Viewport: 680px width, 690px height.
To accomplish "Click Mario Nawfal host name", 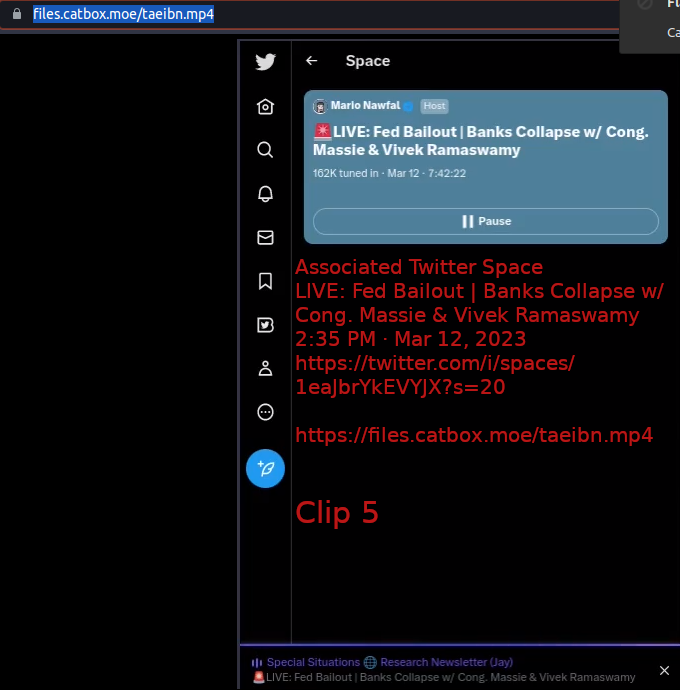I will tap(365, 106).
